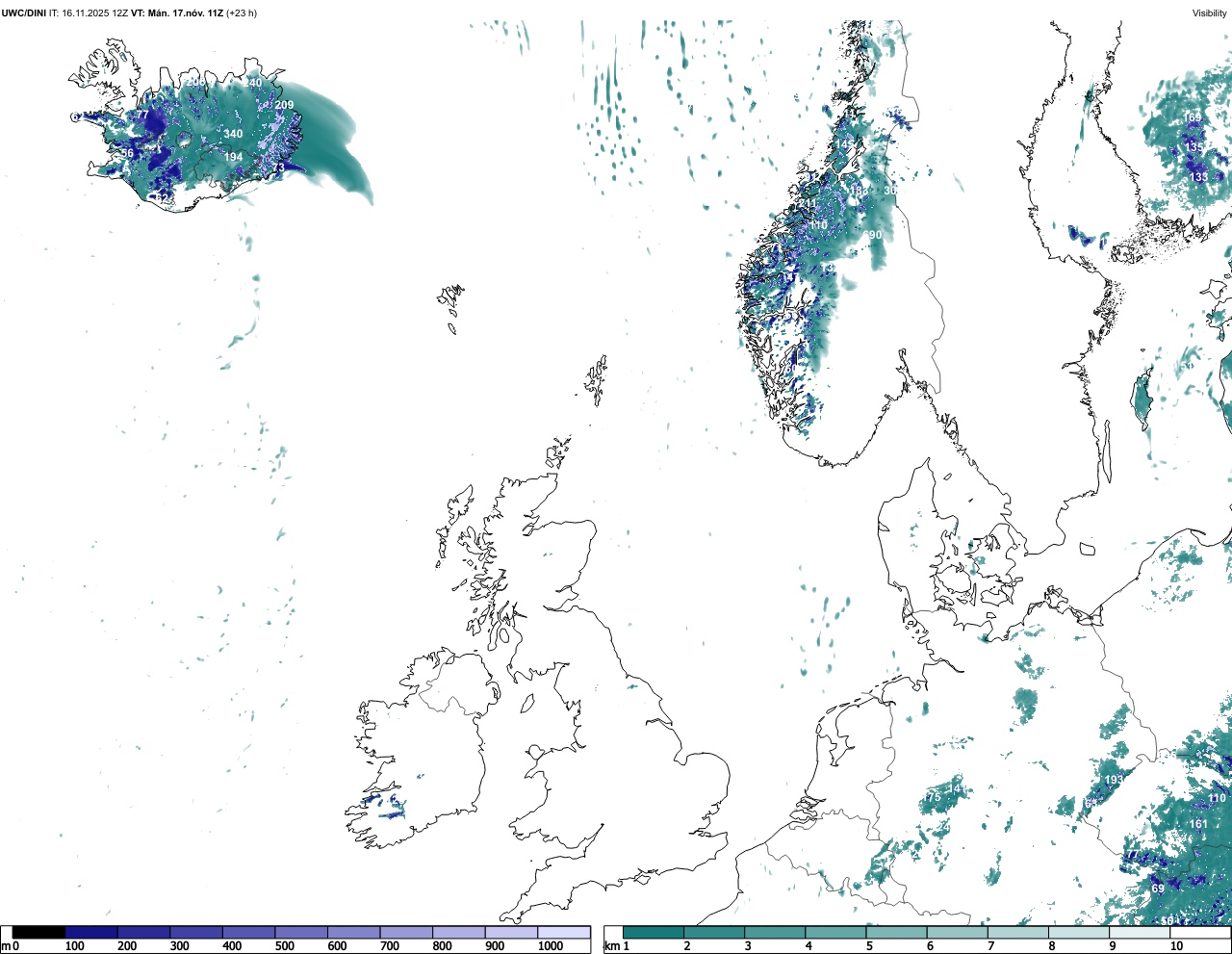The height and width of the screenshot is (954, 1232).
Task: Click the '161' value near bottom right
Action: (1198, 823)
